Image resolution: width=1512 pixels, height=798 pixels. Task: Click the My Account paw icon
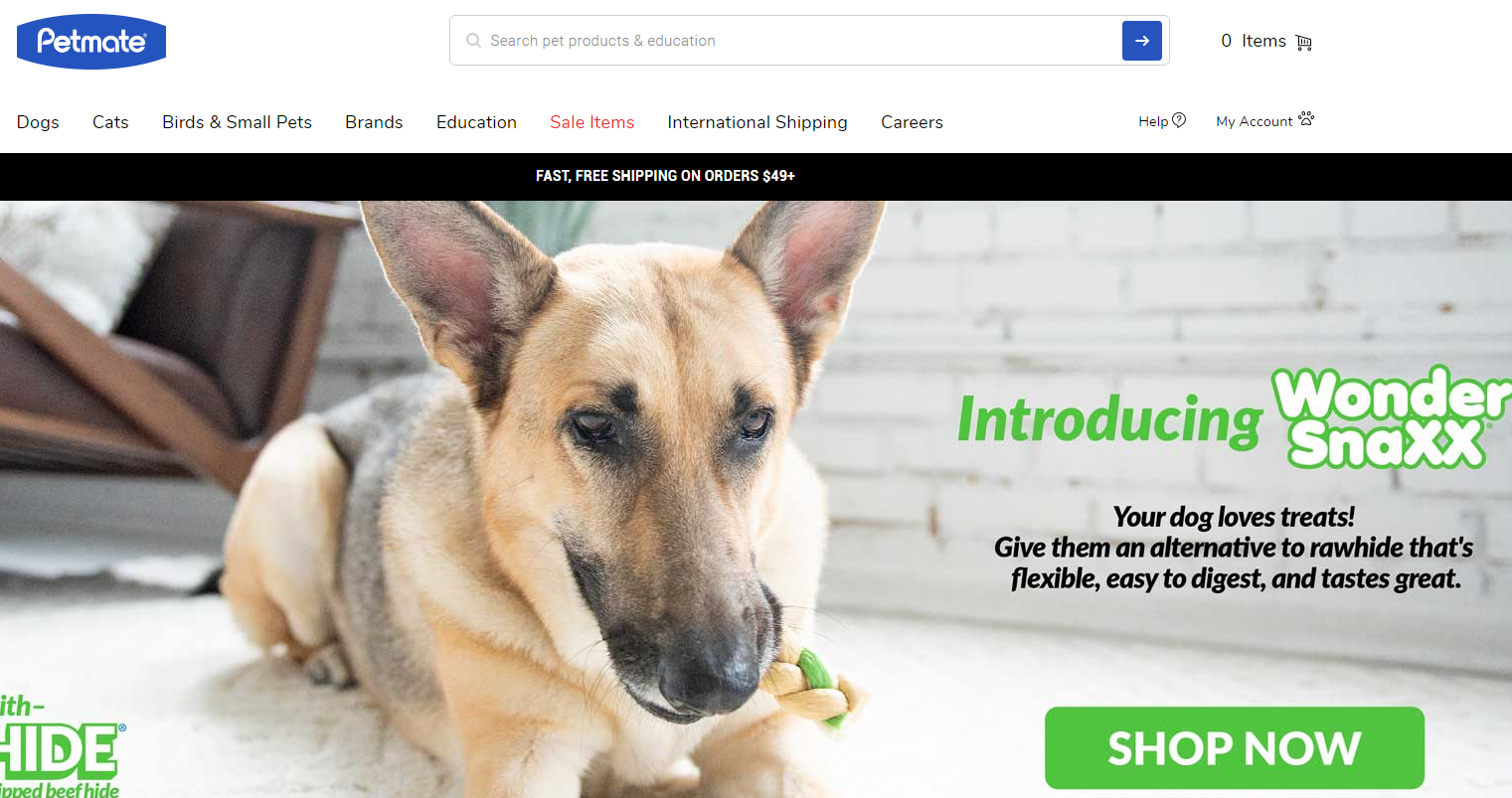(1306, 119)
